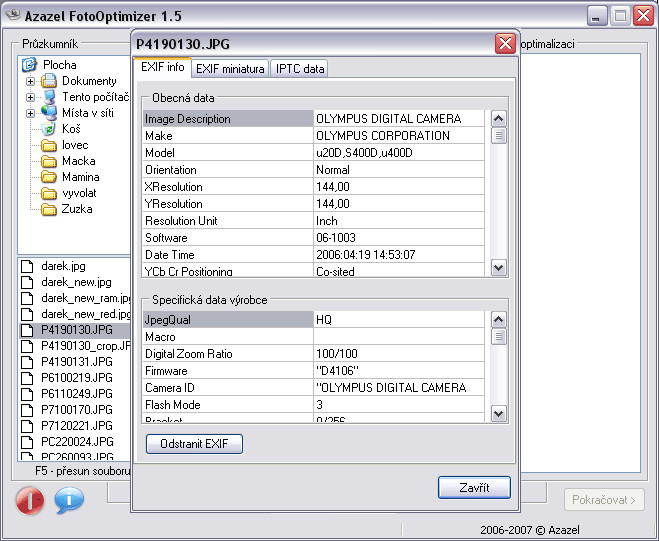Click the Zavřít button

click(474, 488)
